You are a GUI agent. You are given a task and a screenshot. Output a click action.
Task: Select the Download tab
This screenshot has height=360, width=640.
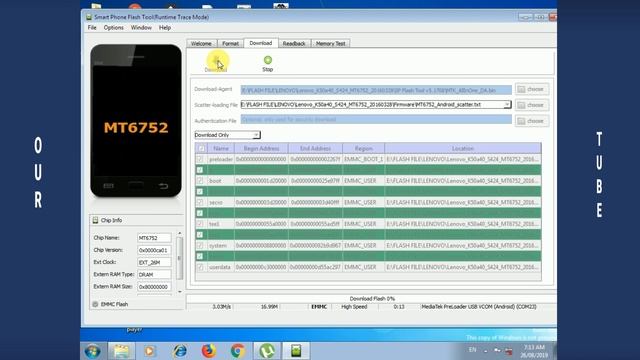[261, 43]
